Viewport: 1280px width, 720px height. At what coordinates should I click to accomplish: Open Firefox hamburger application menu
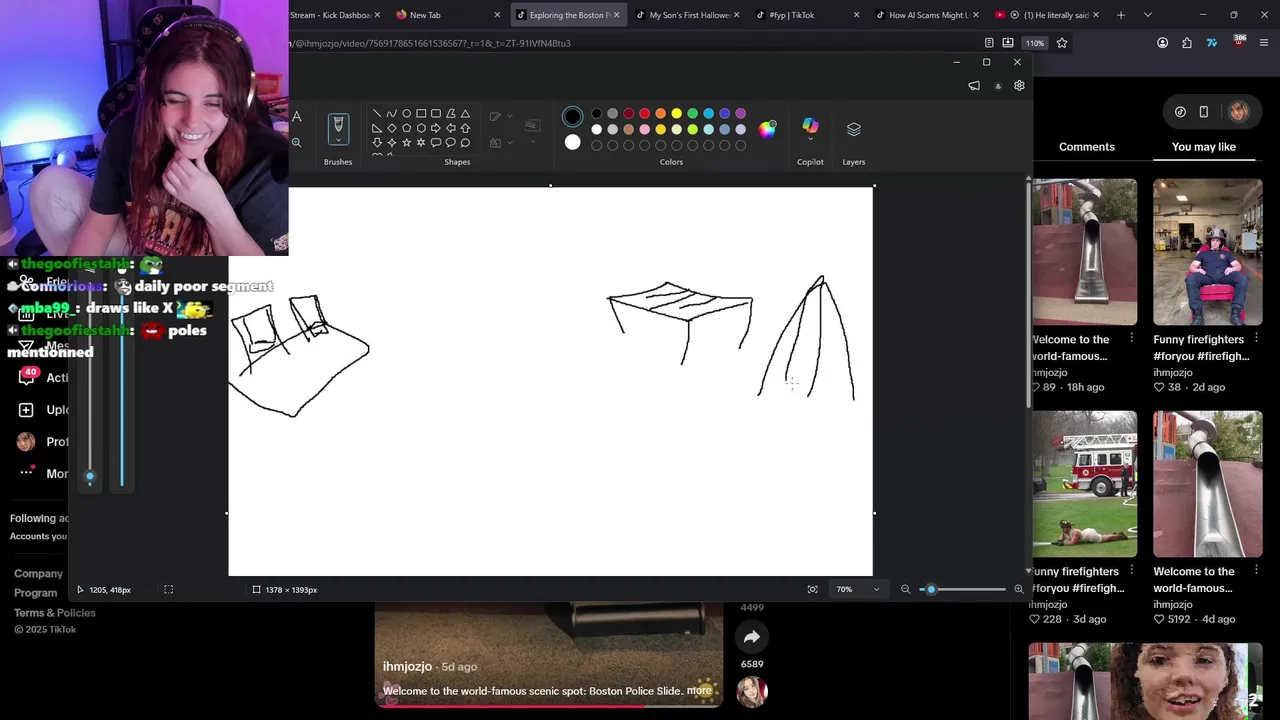click(x=1264, y=43)
